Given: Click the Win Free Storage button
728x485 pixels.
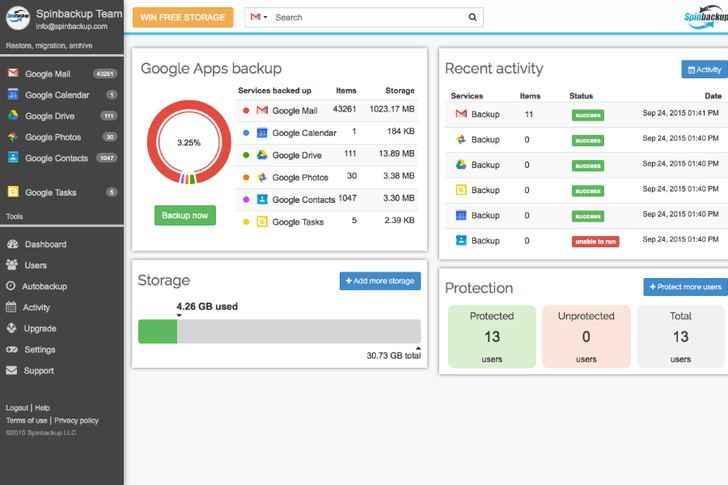Looking at the screenshot, I should [x=183, y=17].
